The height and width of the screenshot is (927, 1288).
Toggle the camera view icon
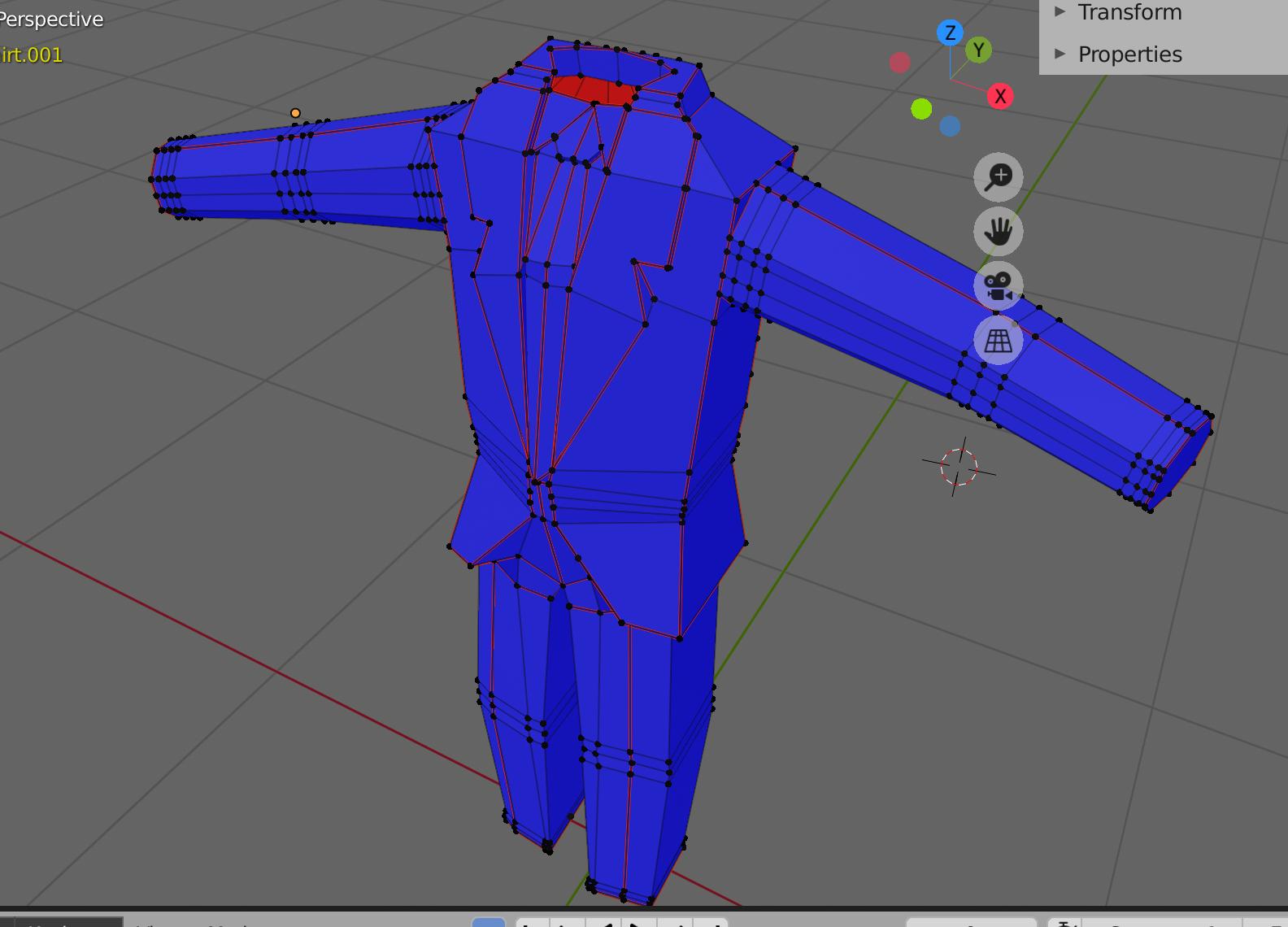[999, 285]
